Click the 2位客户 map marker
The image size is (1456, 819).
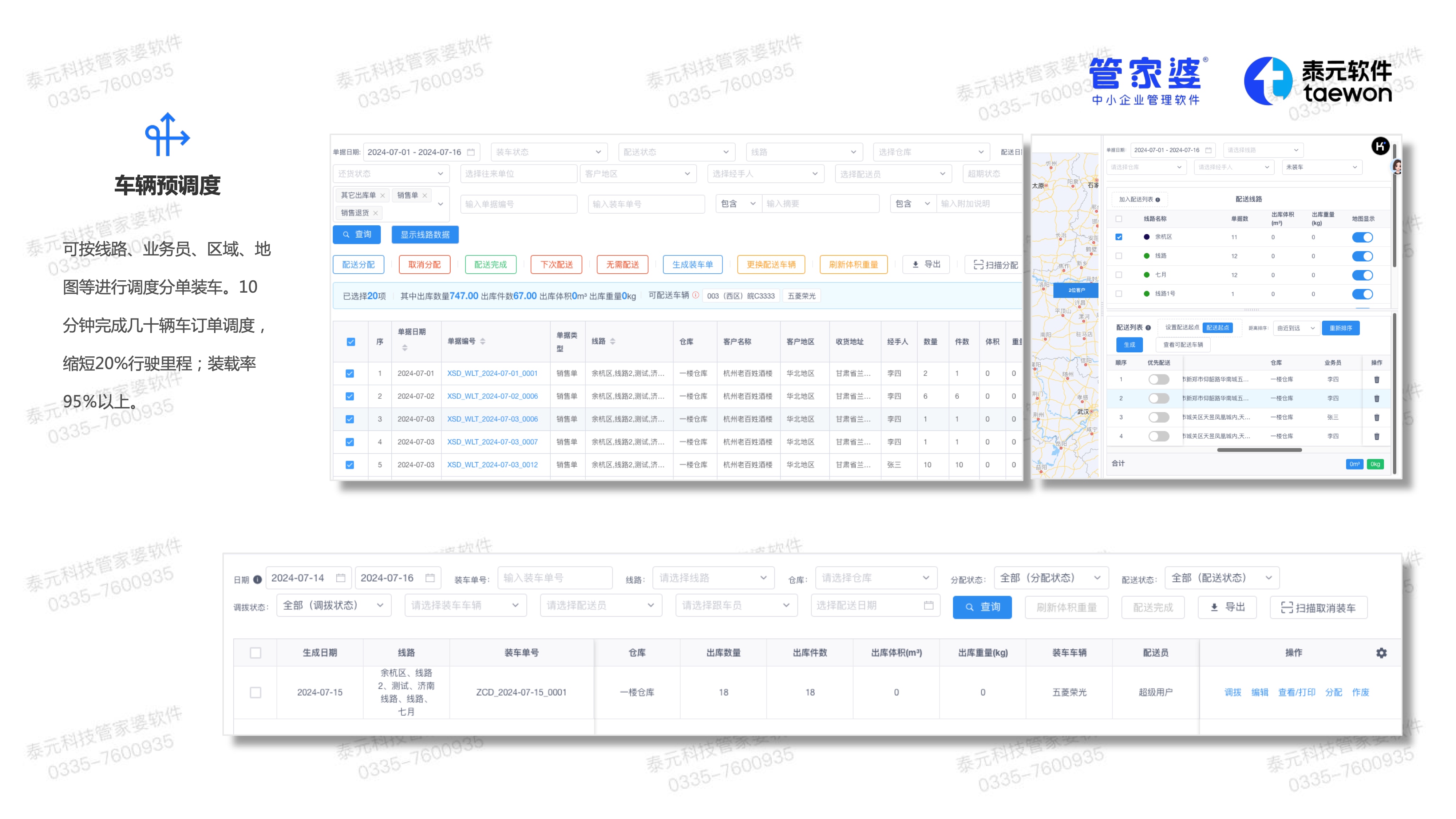(x=1076, y=290)
